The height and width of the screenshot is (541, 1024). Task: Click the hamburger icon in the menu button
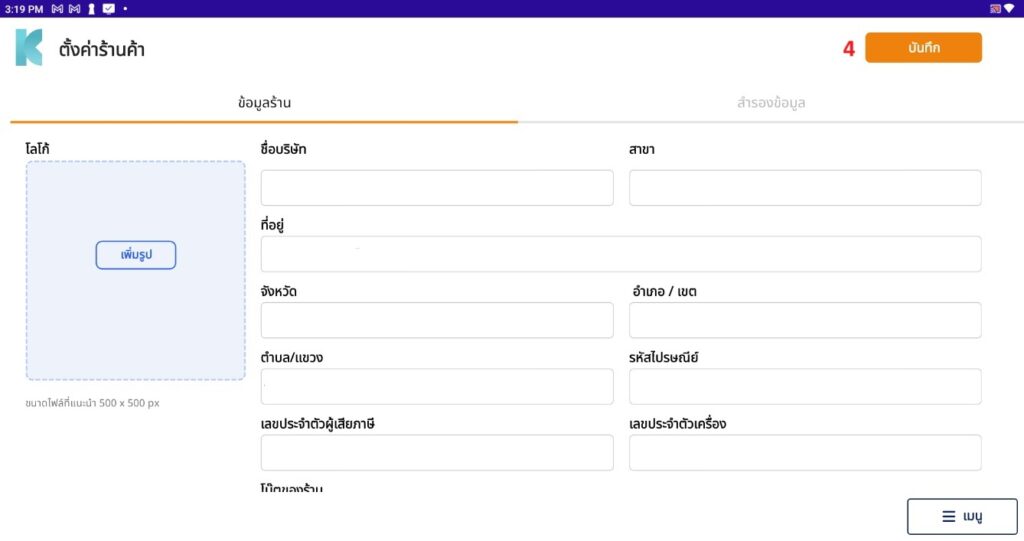(x=948, y=517)
